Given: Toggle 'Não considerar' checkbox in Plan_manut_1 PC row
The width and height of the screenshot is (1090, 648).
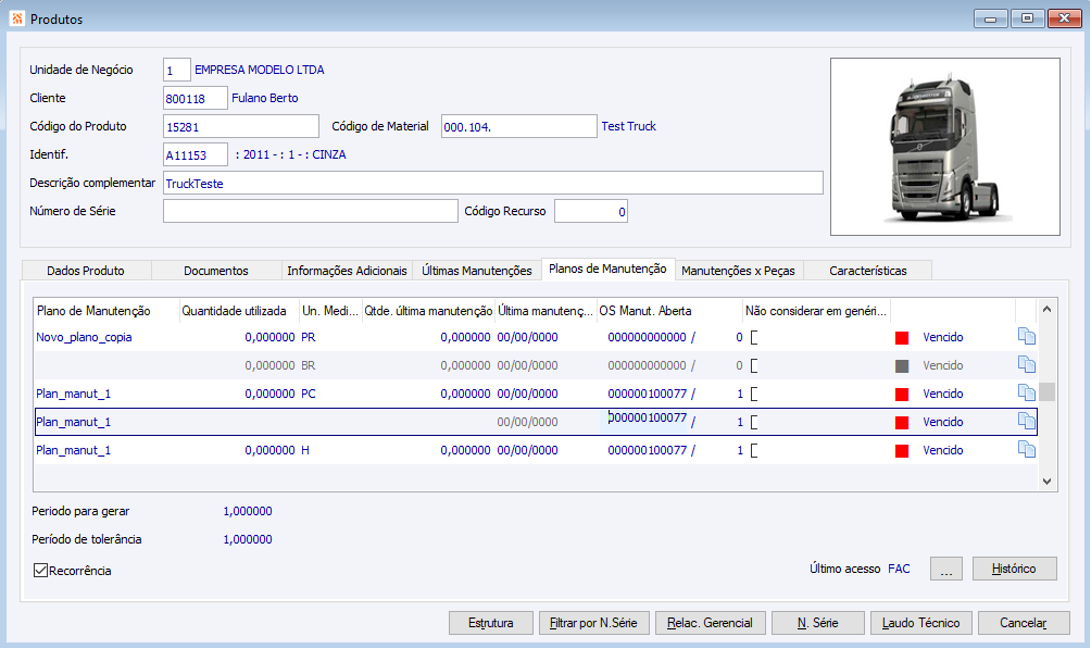Looking at the screenshot, I should tap(754, 394).
